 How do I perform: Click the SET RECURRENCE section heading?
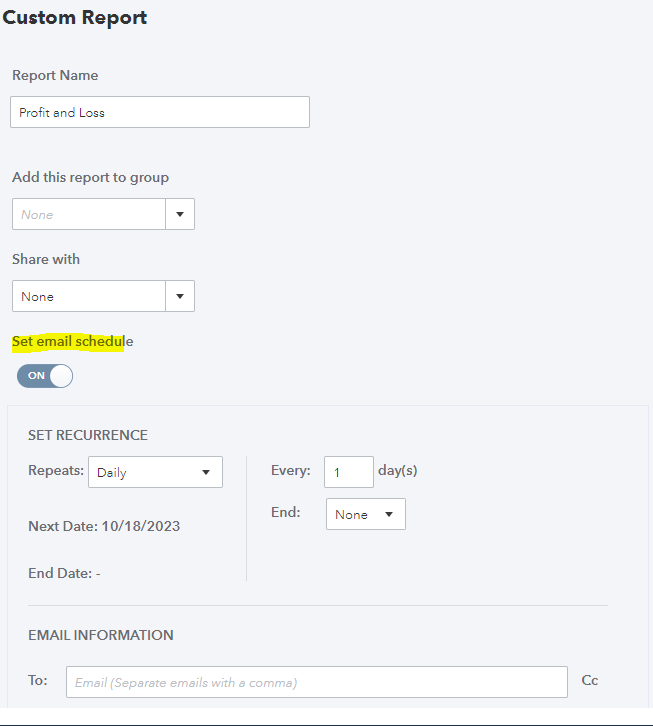88,436
